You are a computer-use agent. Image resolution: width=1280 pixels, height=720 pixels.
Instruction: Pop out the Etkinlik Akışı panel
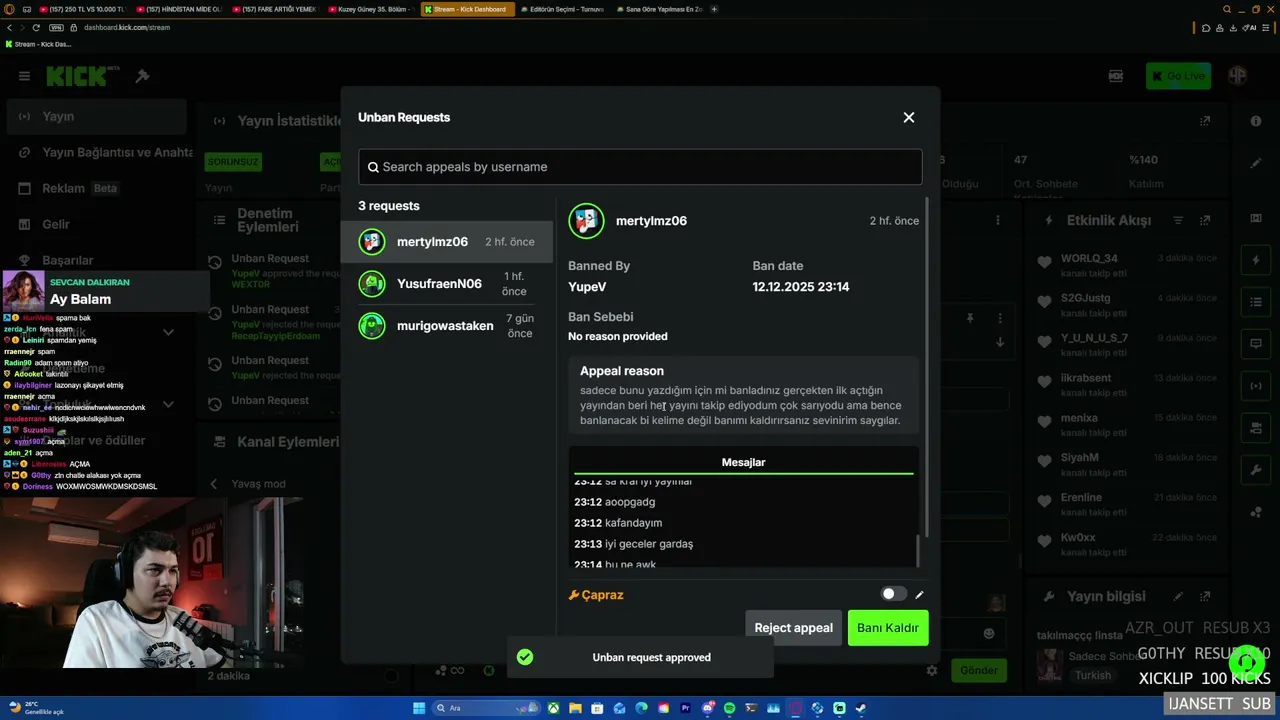point(1205,220)
